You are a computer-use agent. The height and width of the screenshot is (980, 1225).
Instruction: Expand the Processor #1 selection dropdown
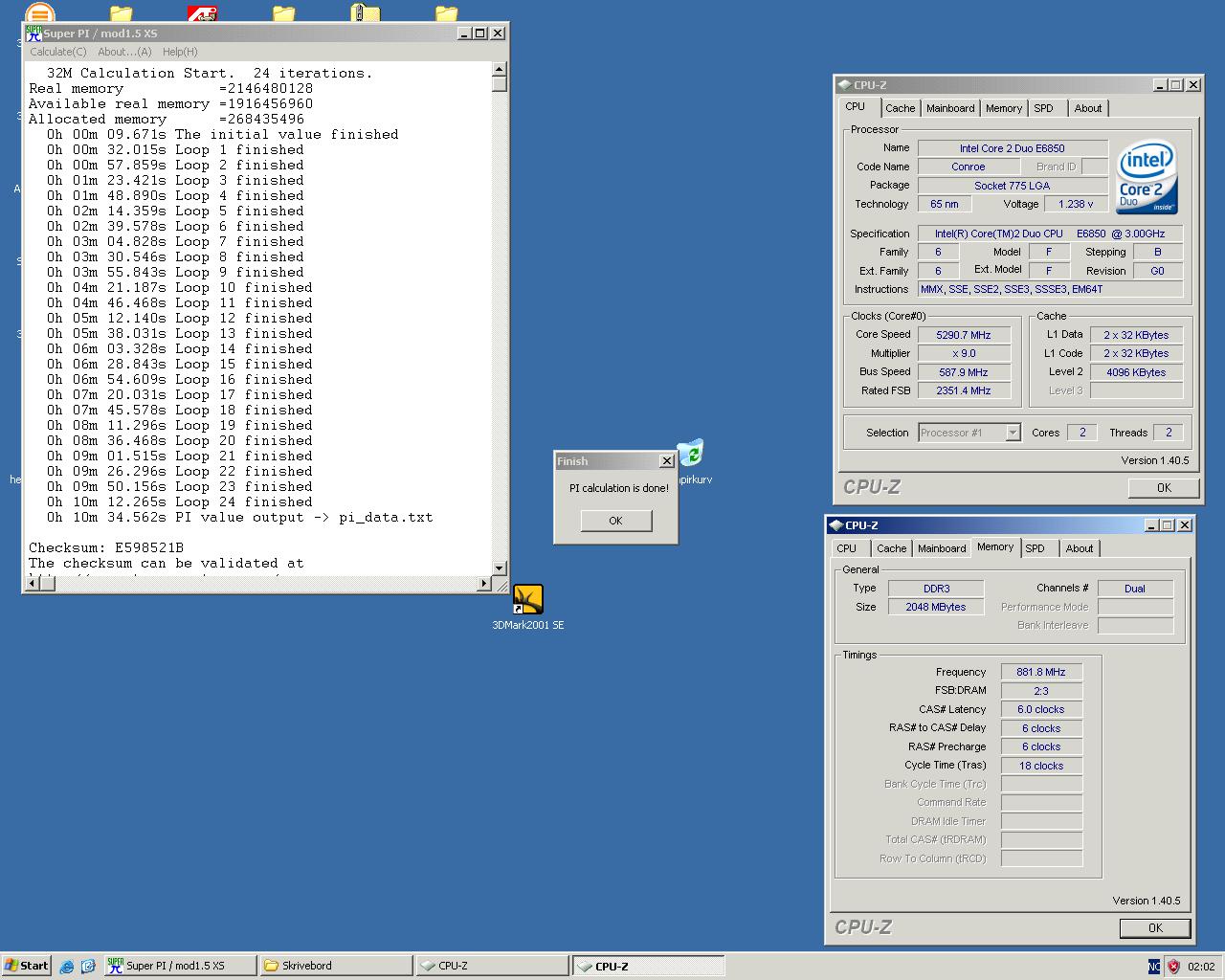click(x=1013, y=433)
